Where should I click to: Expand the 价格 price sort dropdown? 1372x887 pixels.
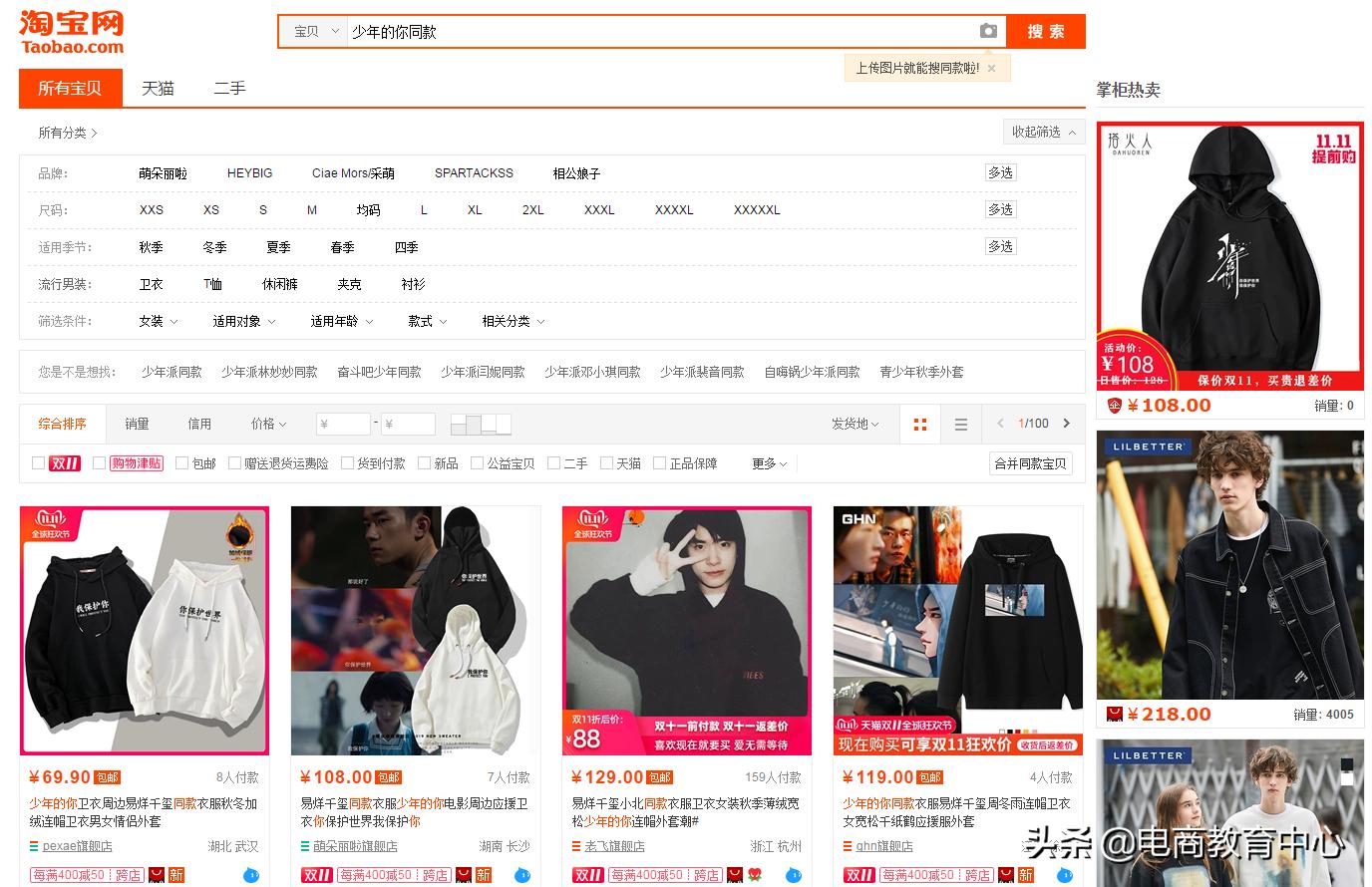267,423
